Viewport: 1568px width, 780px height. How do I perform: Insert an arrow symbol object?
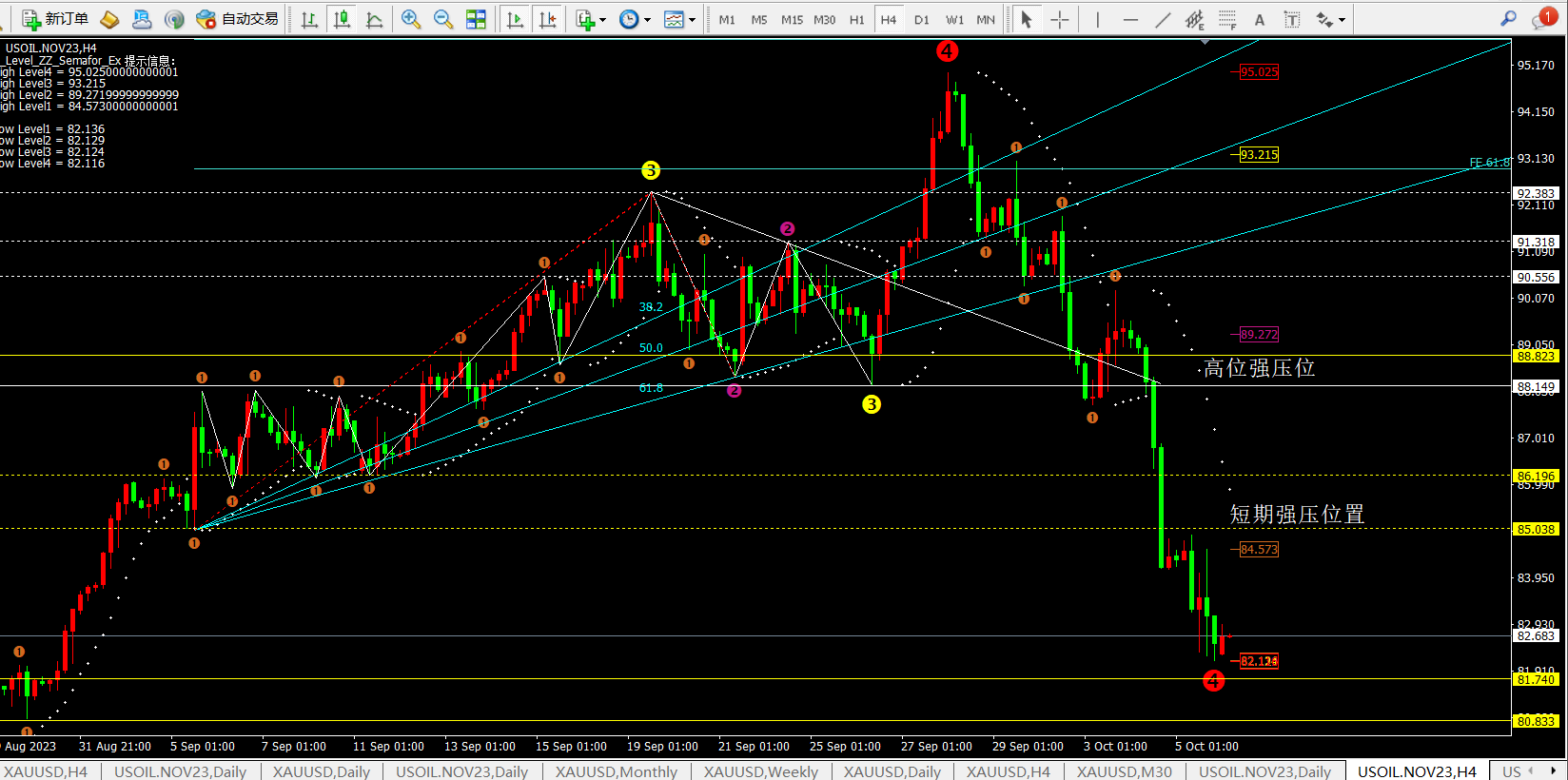pyautogui.click(x=1324, y=19)
